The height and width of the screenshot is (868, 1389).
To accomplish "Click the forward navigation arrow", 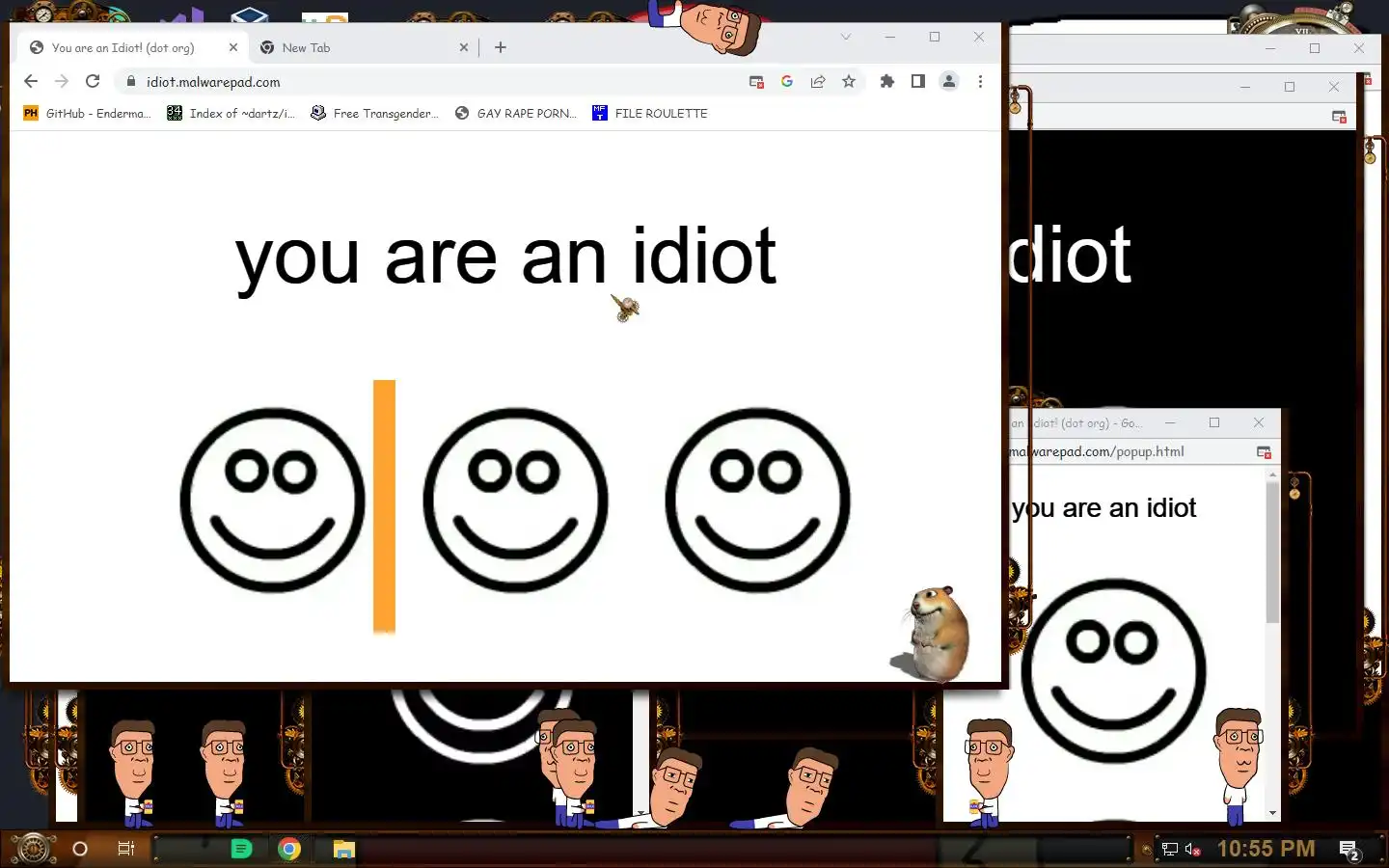I will point(62,82).
